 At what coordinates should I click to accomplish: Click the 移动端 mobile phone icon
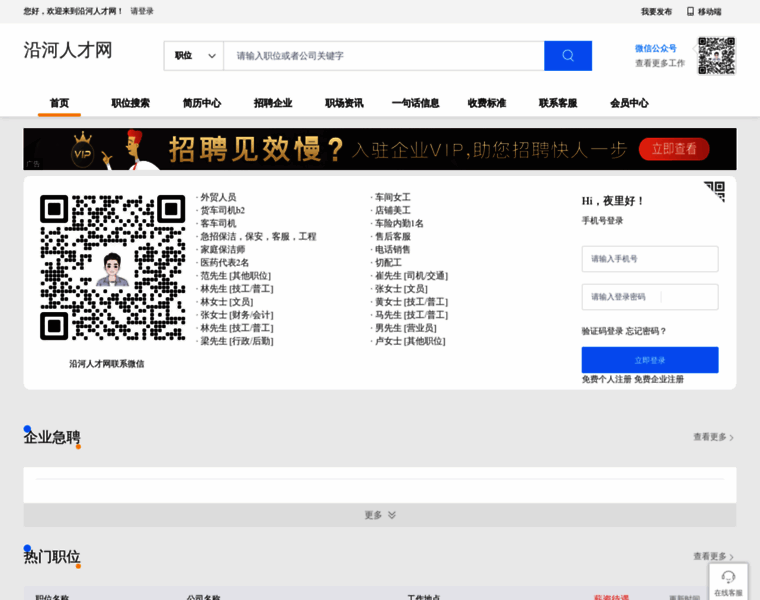(690, 12)
